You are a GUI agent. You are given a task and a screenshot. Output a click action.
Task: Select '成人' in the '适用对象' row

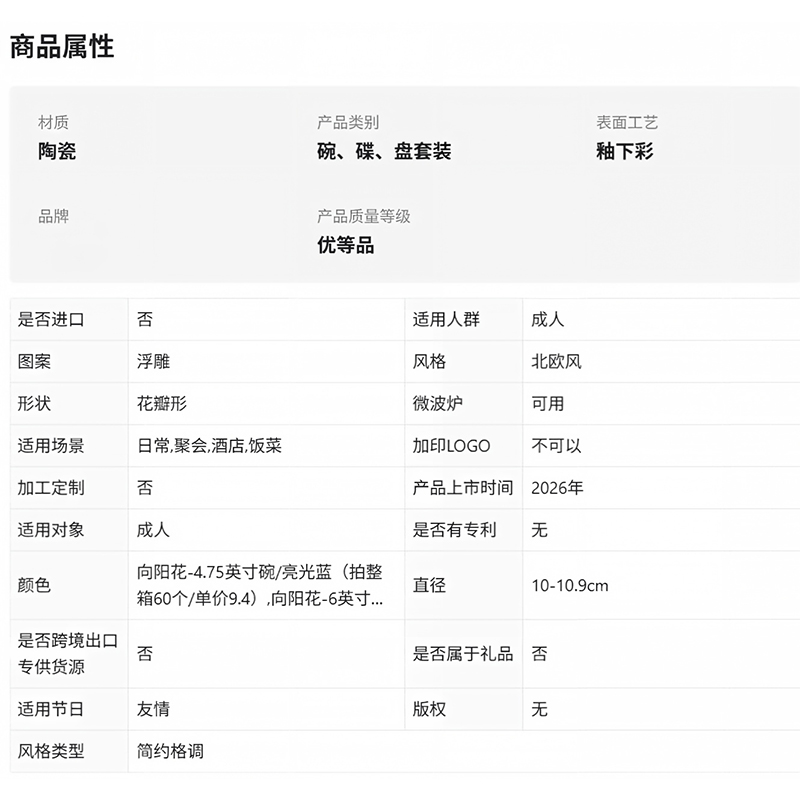[x=153, y=530]
